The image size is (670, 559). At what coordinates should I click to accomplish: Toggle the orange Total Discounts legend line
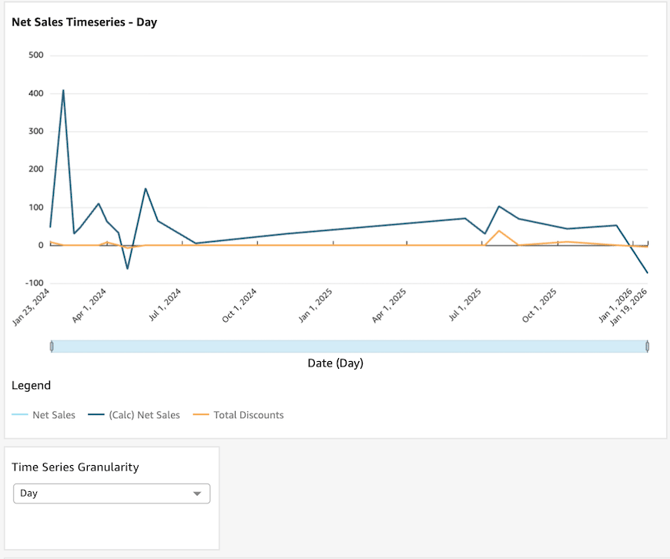[200, 415]
